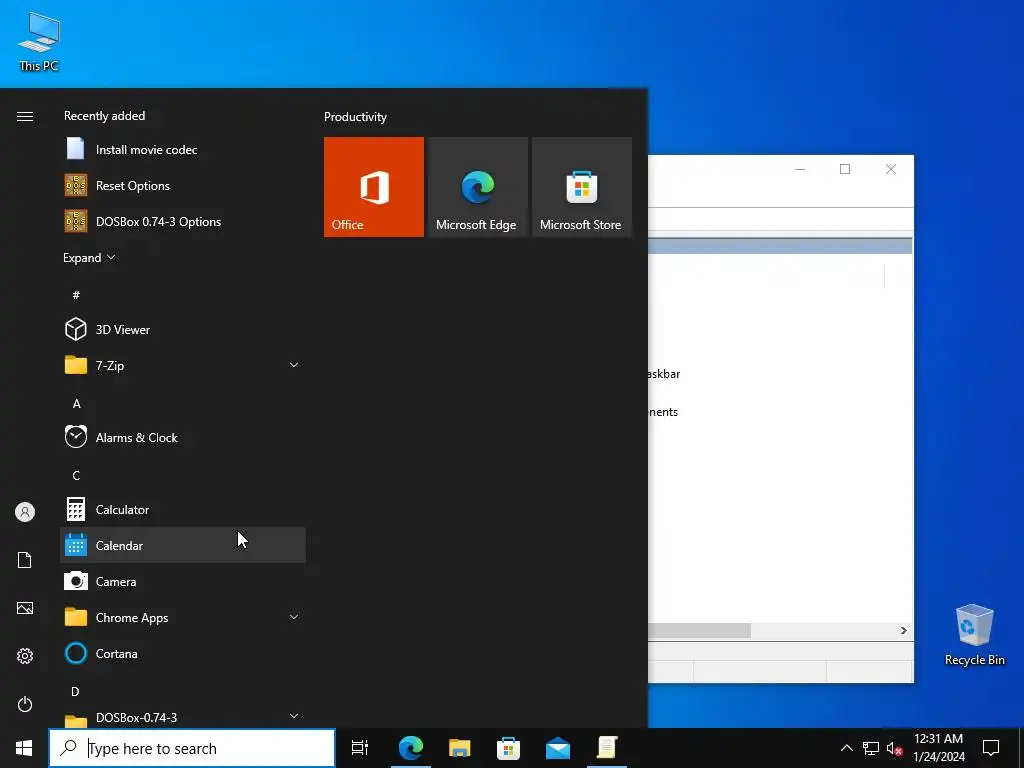This screenshot has height=768, width=1024.
Task: Open Mail from the taskbar
Action: coord(558,748)
